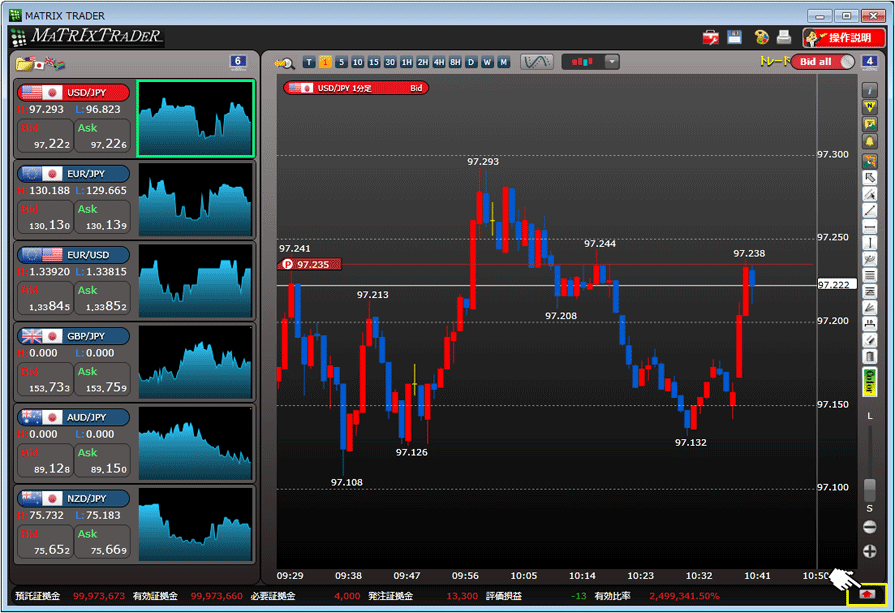This screenshot has height=613, width=895.
Task: Select the 15-minute timeframe button
Action: coord(374,62)
